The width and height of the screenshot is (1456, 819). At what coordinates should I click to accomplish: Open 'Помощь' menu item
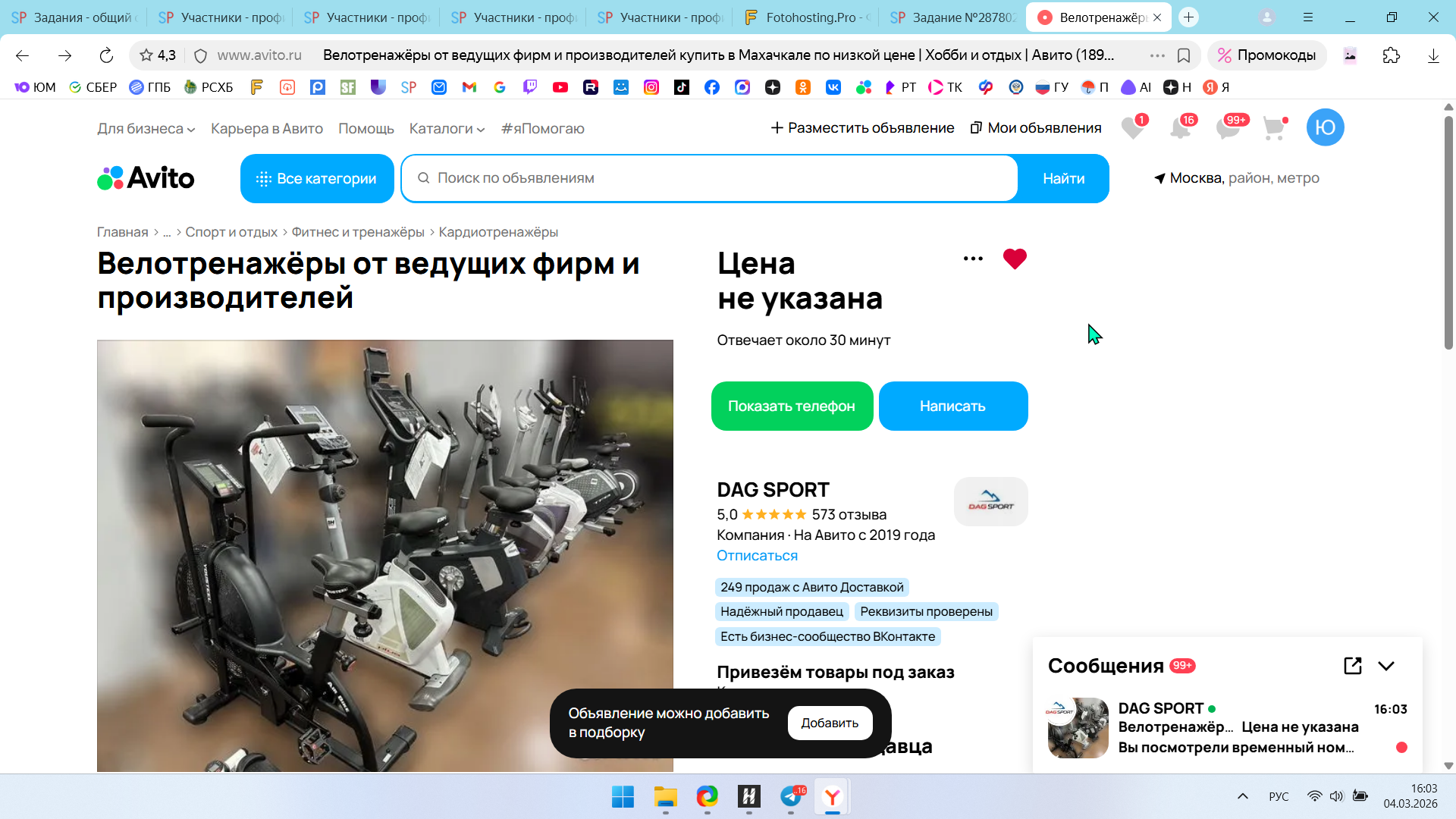coord(366,129)
